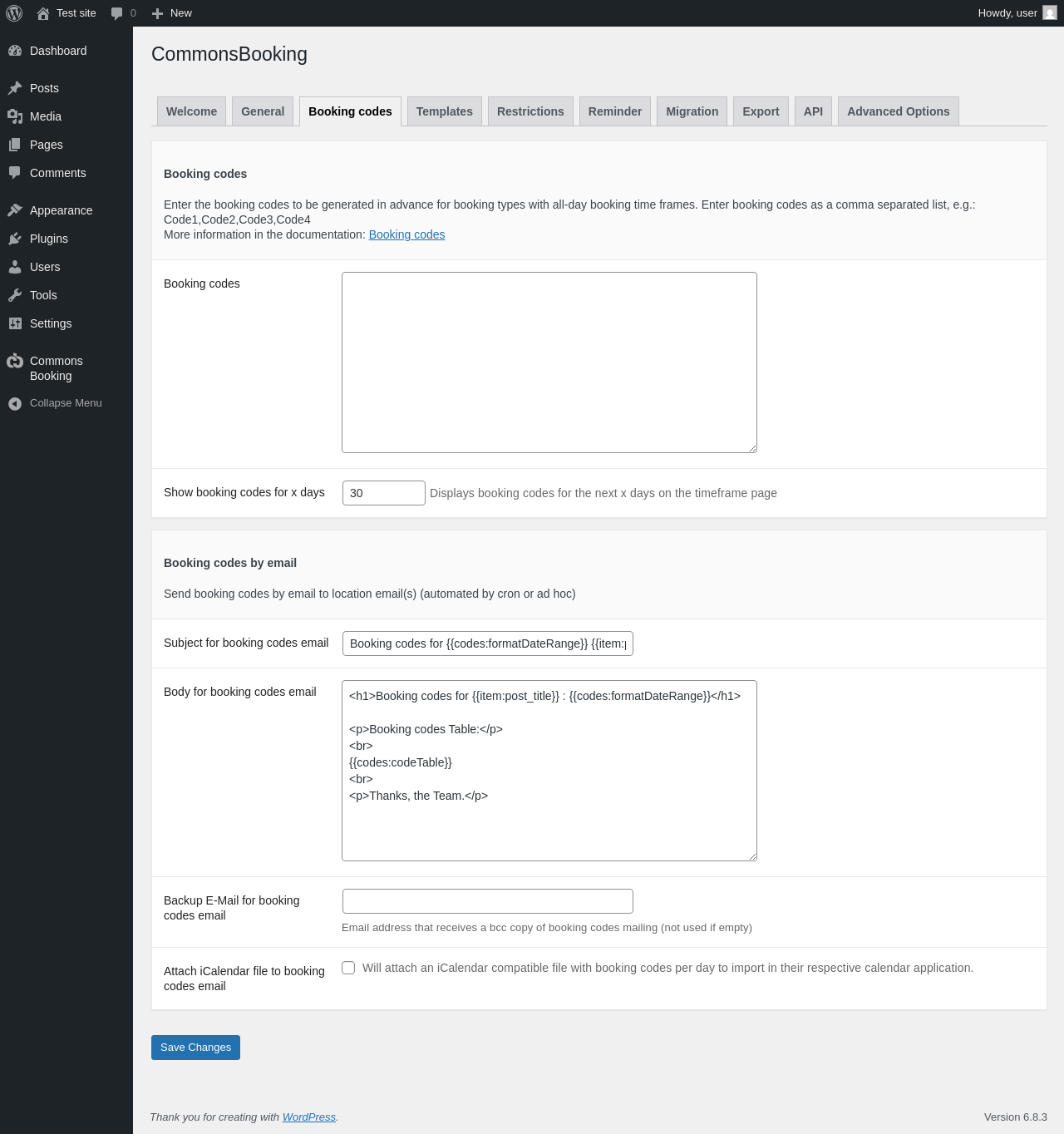Click the comments bubble icon in admin bar
Viewport: 1064px width, 1134px height.
coord(117,13)
